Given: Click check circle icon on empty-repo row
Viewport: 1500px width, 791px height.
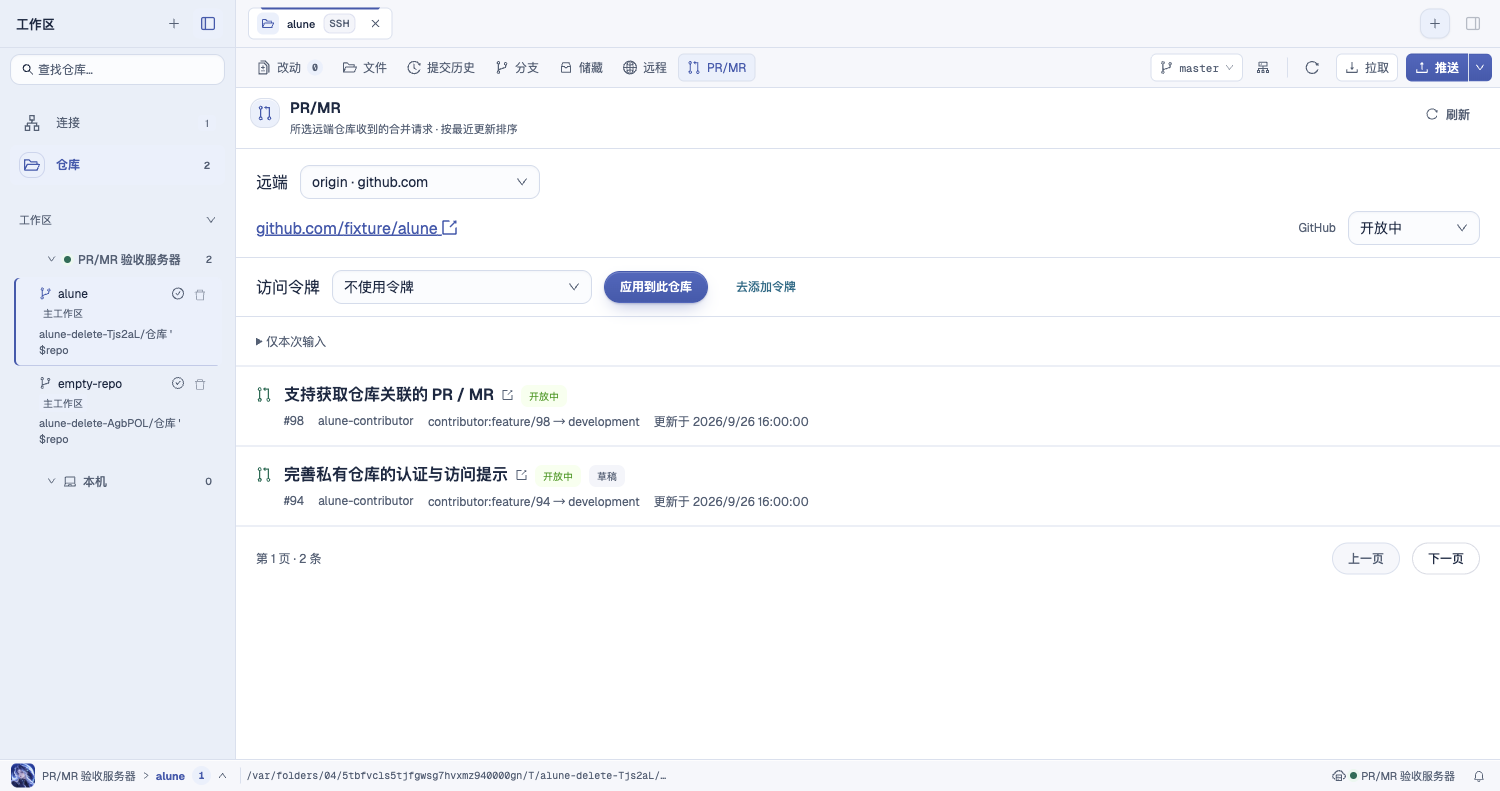Looking at the screenshot, I should tap(178, 384).
